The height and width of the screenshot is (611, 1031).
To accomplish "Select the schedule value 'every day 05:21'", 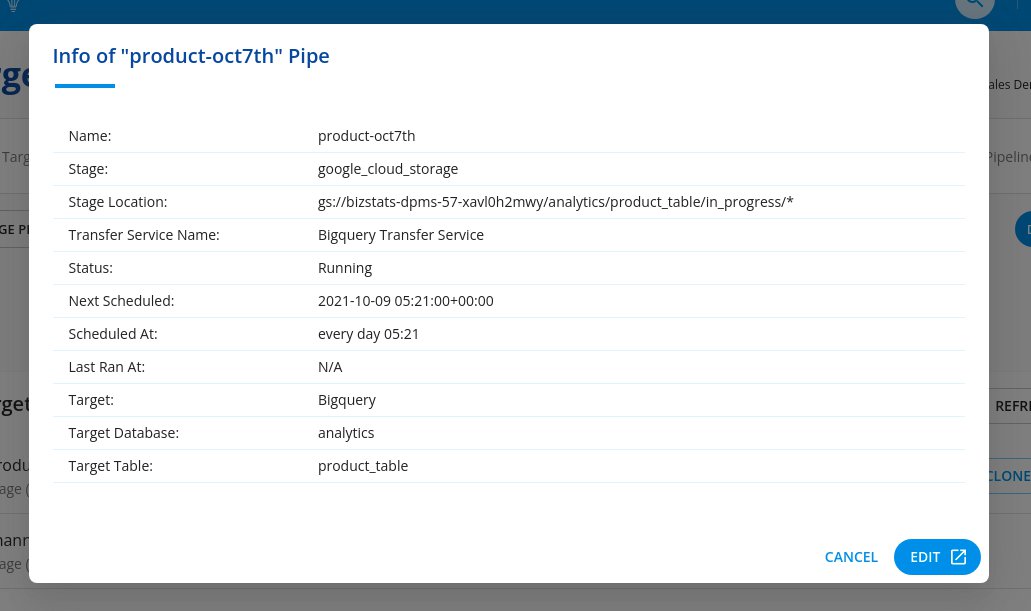I will tap(368, 334).
